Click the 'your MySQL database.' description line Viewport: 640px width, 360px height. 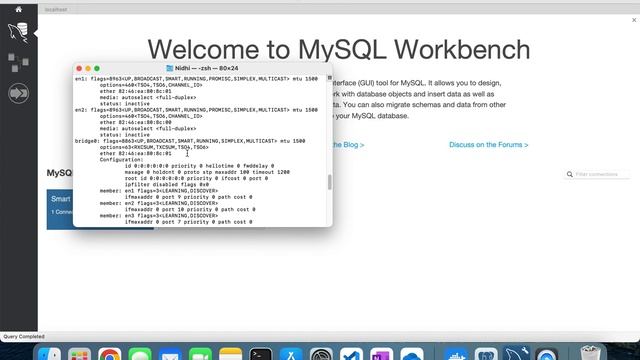371,116
